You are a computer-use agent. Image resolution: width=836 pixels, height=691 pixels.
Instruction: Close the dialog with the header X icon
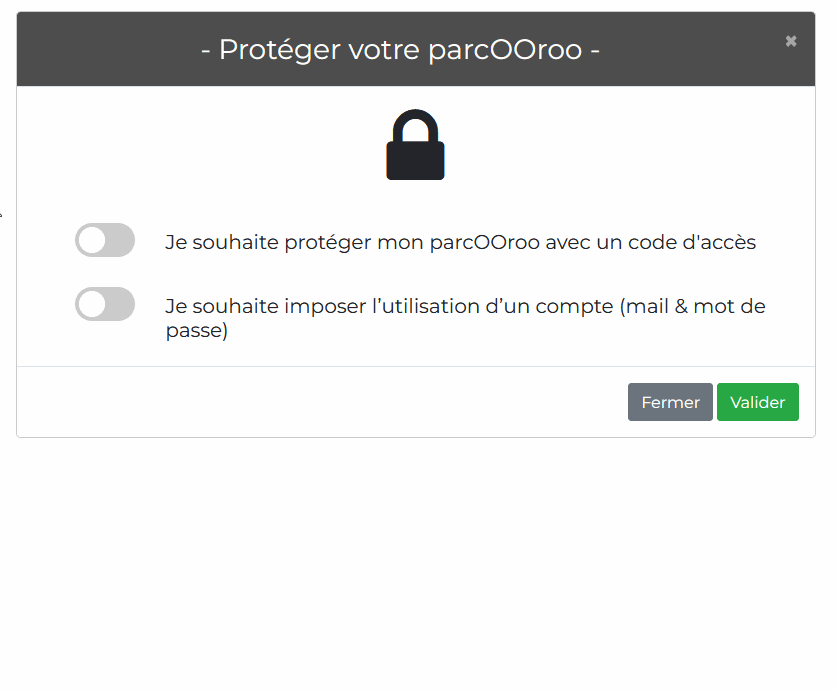[x=791, y=41]
